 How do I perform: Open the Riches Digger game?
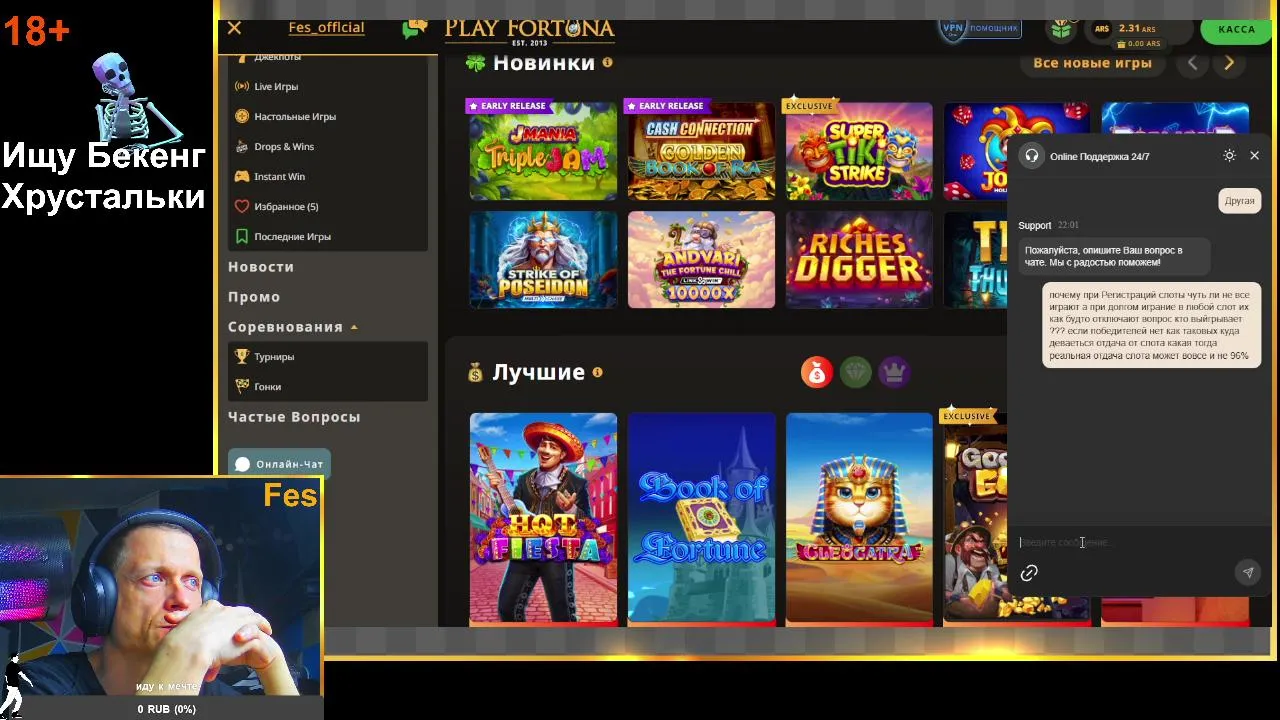point(859,259)
